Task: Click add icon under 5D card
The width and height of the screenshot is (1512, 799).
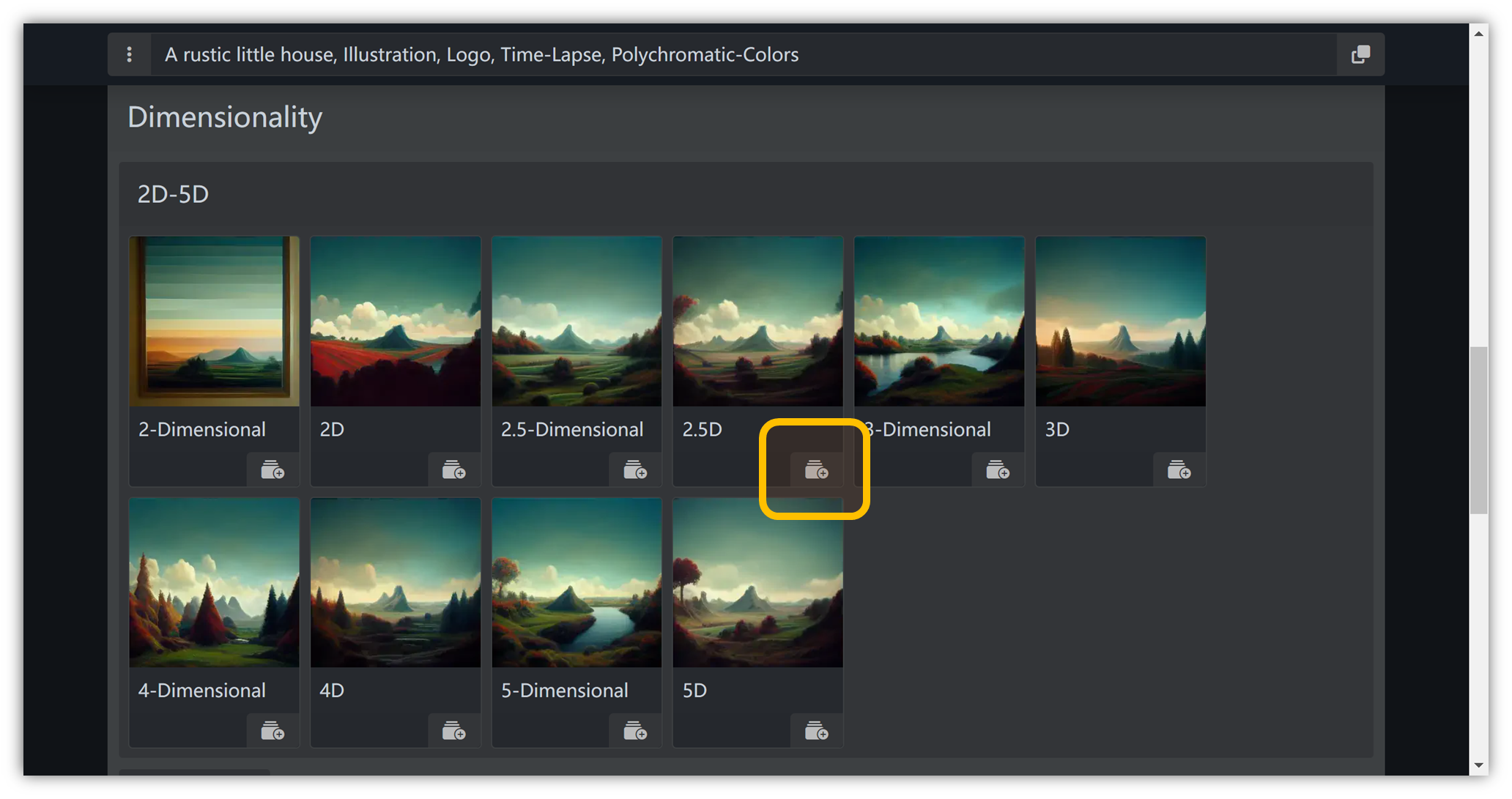Action: pyautogui.click(x=816, y=731)
